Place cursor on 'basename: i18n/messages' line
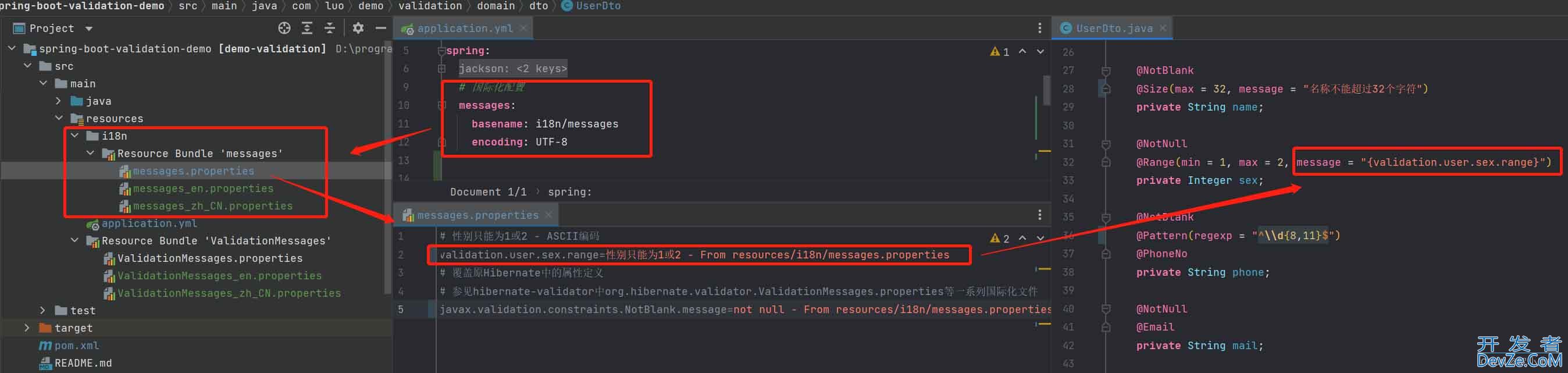This screenshot has height=373, width=1568. (x=545, y=124)
